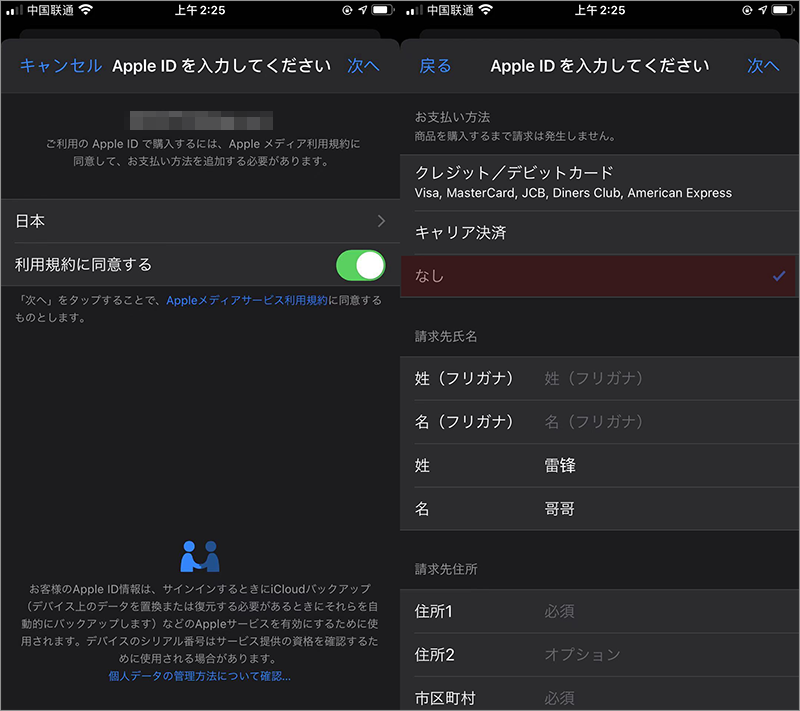Tap the Wi-Fi icon on the right screen
The image size is (800, 711).
[x=487, y=10]
